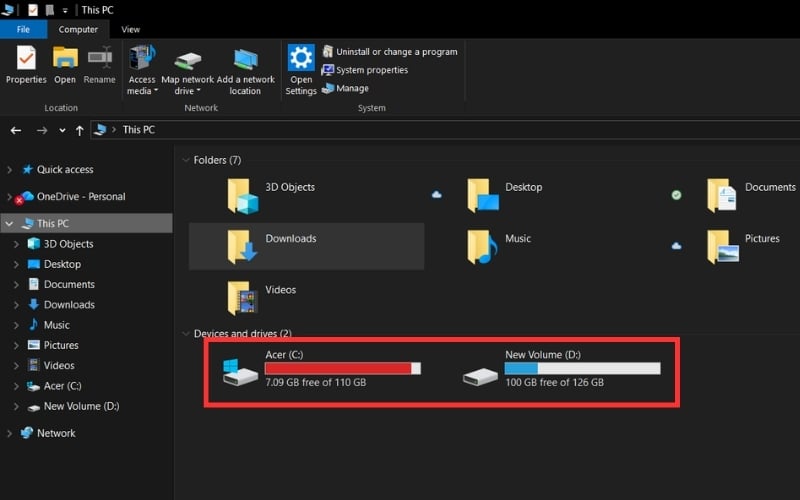The image size is (800, 500).
Task: Click the title bar properties checkmark icon
Action: (33, 10)
